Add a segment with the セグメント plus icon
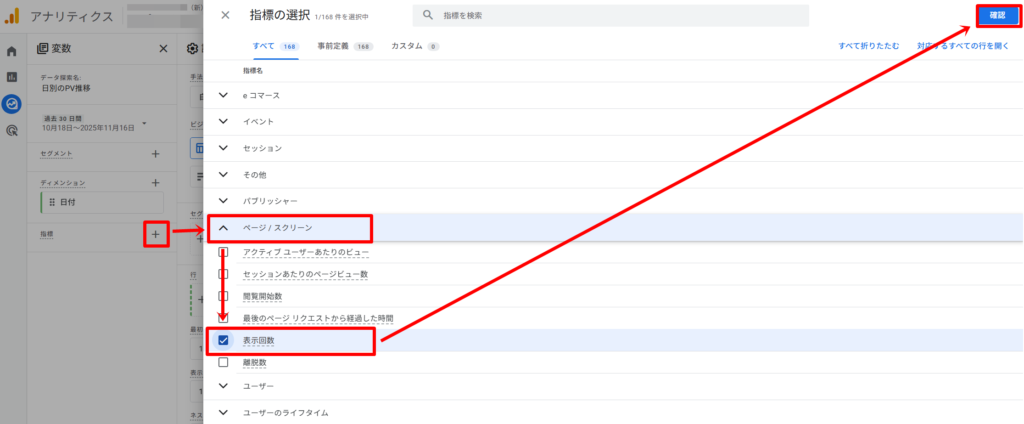This screenshot has width=1024, height=424. [155, 154]
